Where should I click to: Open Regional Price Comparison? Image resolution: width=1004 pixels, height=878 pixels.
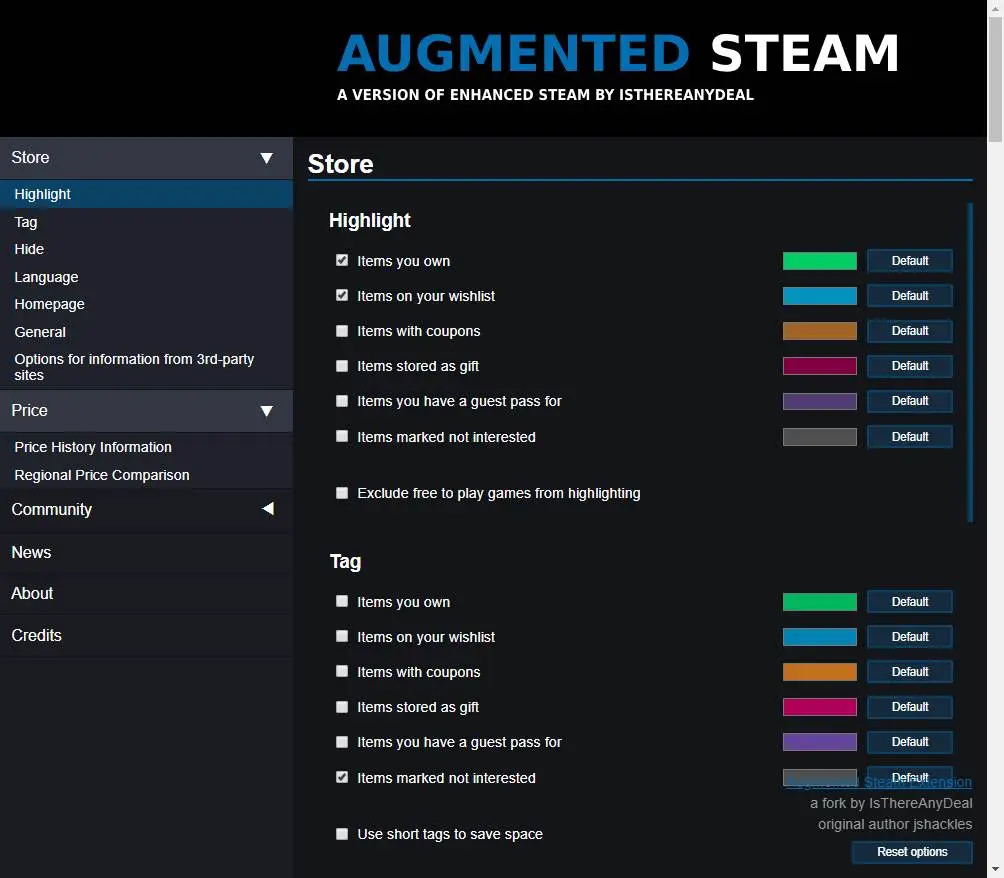pos(146,475)
